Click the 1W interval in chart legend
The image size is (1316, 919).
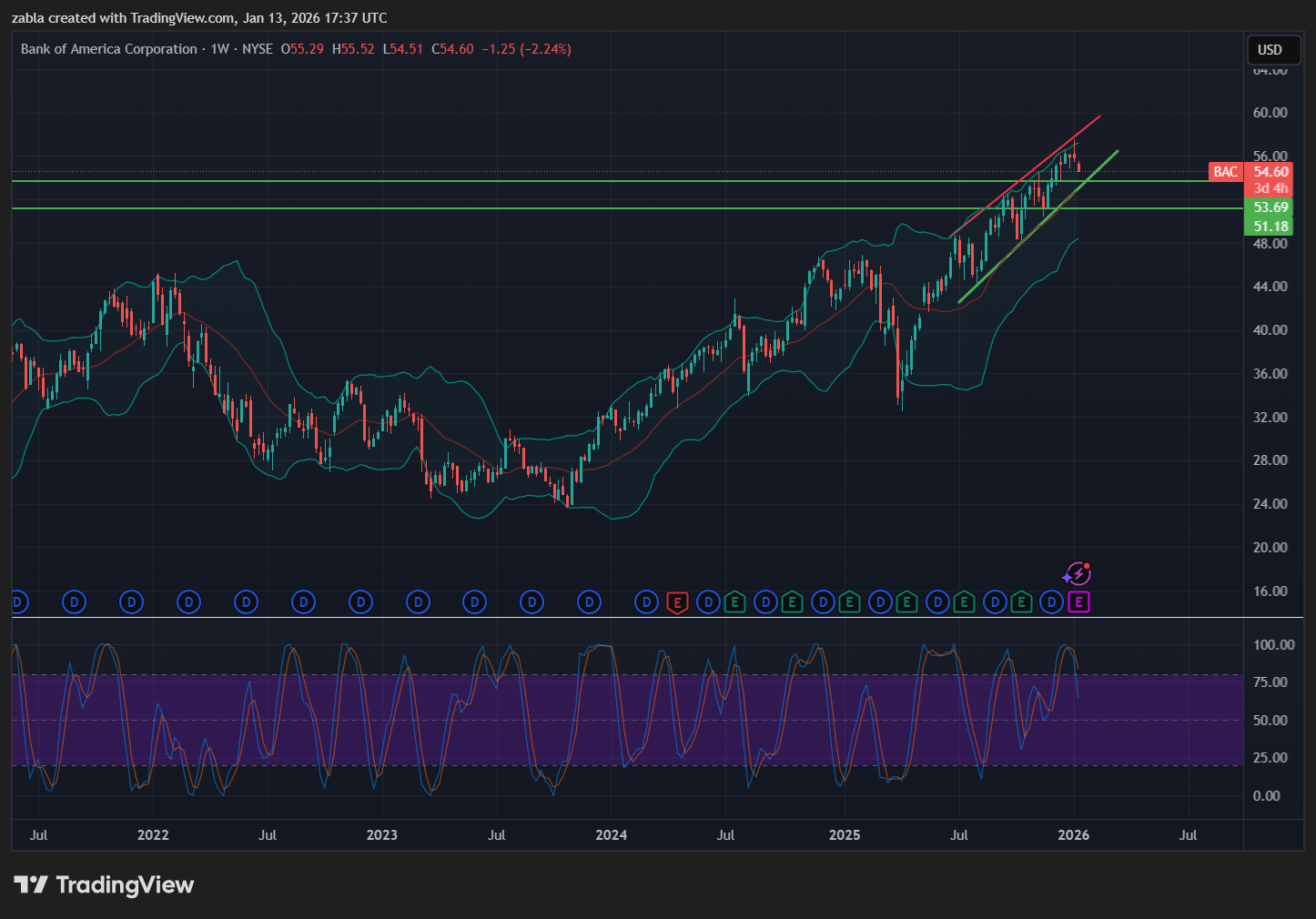click(x=219, y=49)
